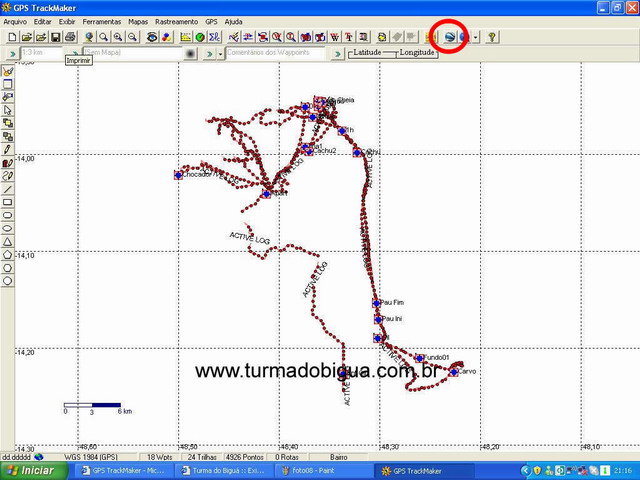Viewport: 640px width, 480px height.
Task: Select the straight line tool
Action: click(7, 189)
